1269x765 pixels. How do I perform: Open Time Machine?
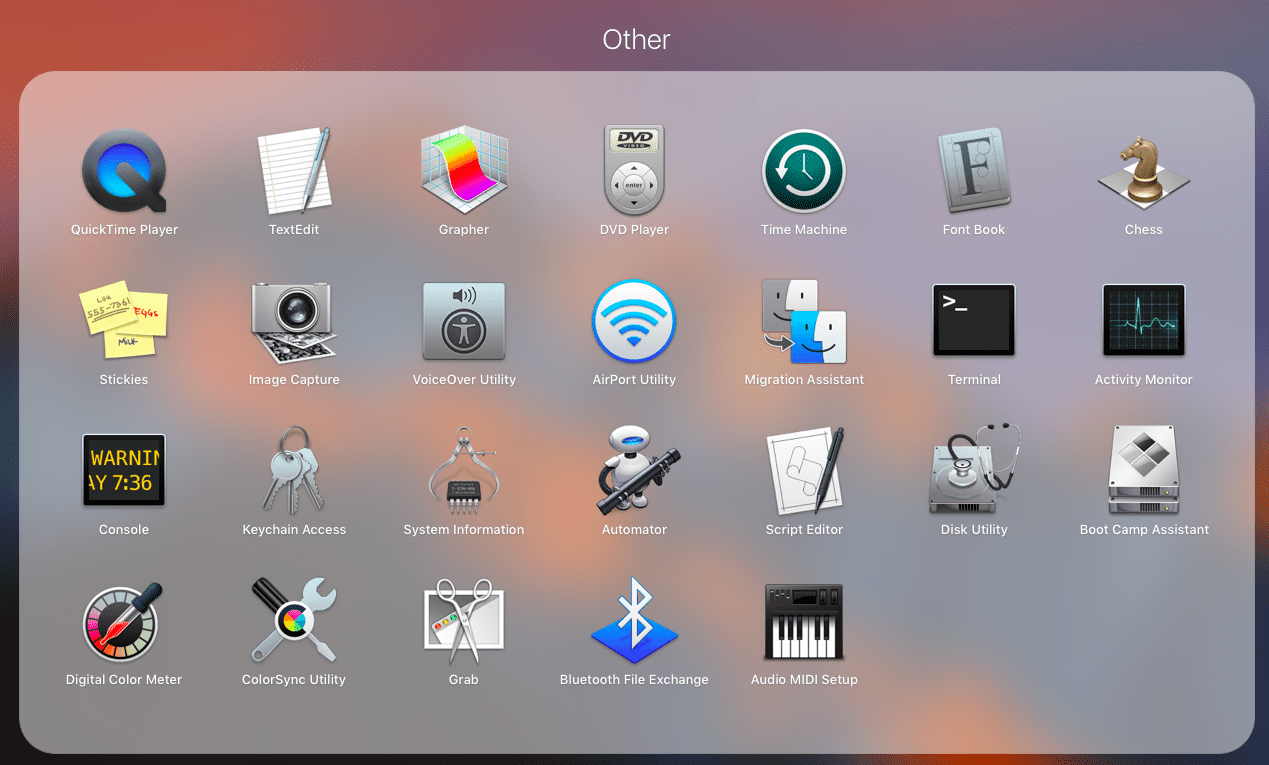coord(804,172)
